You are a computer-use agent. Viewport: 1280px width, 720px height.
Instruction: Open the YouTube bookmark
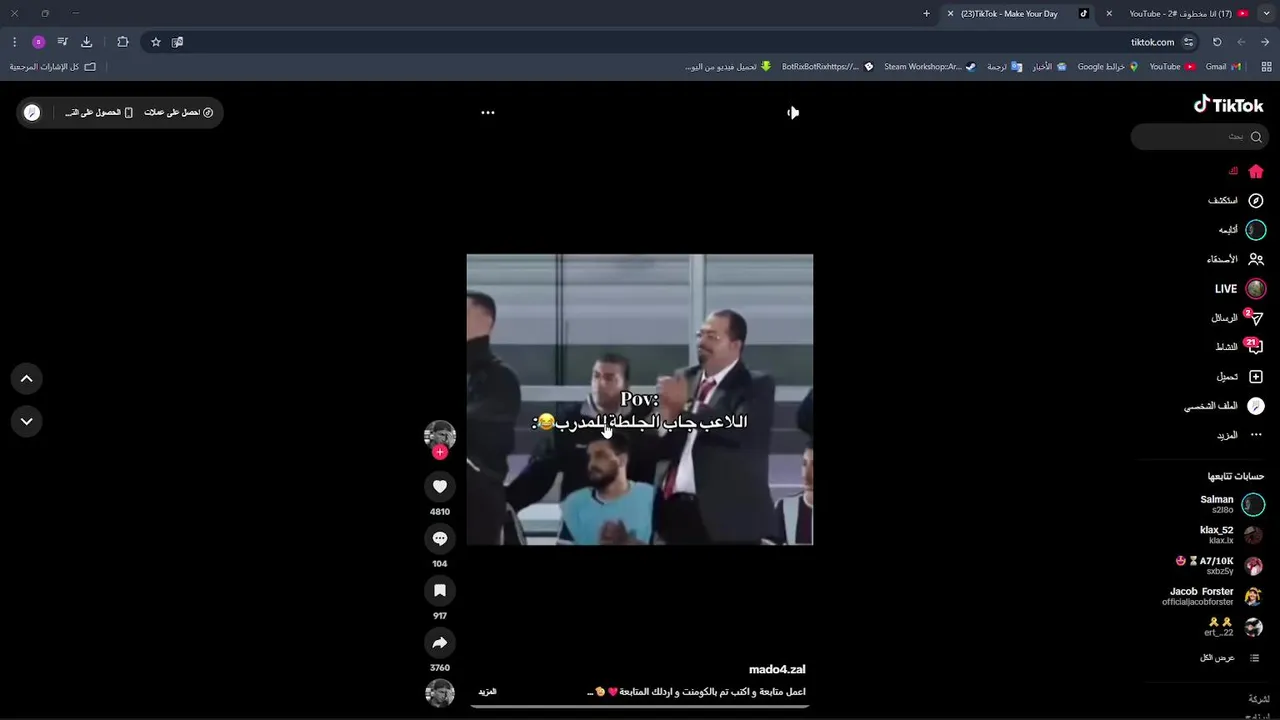tap(1172, 67)
